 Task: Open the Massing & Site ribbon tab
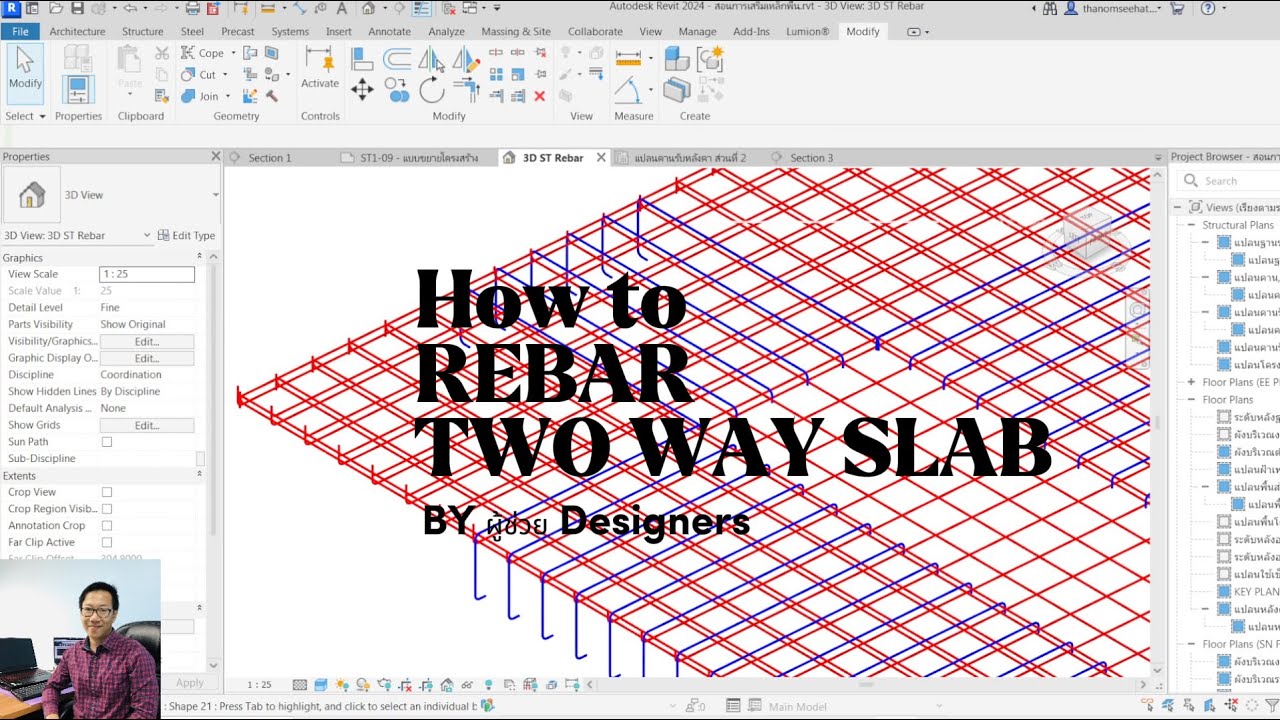coord(515,31)
